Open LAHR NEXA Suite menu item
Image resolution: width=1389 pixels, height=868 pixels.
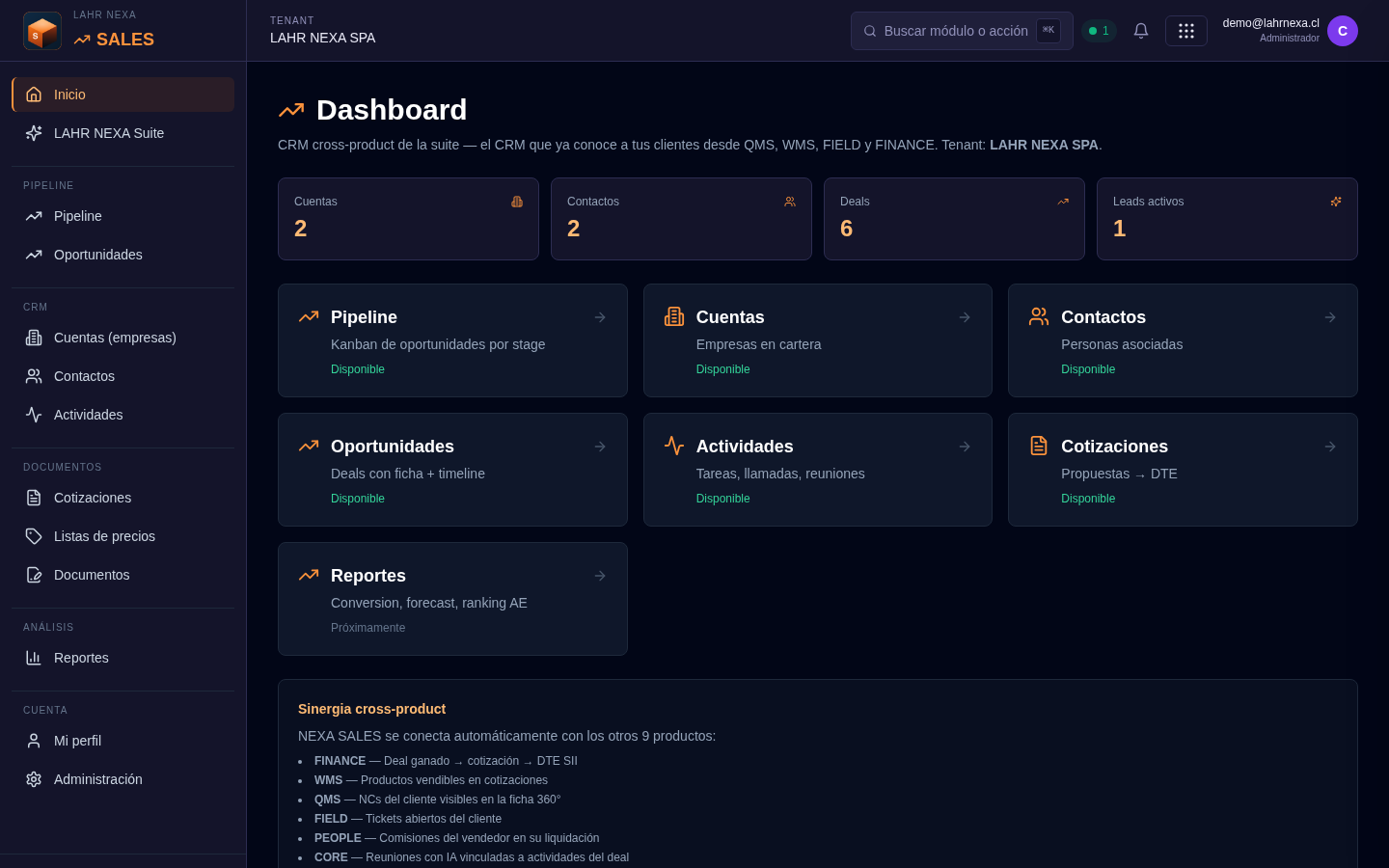click(x=123, y=133)
